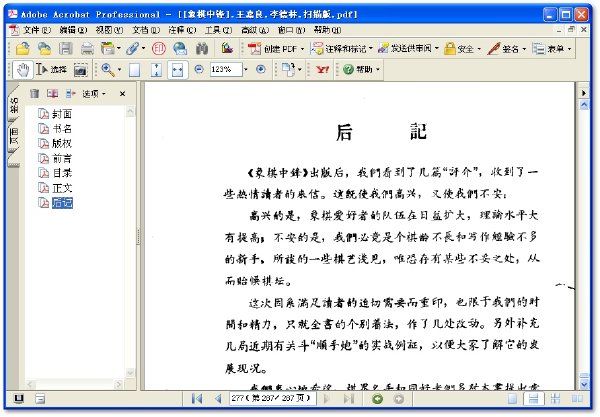Click the grayed Next View button
This screenshot has width=600, height=417.
click(399, 399)
